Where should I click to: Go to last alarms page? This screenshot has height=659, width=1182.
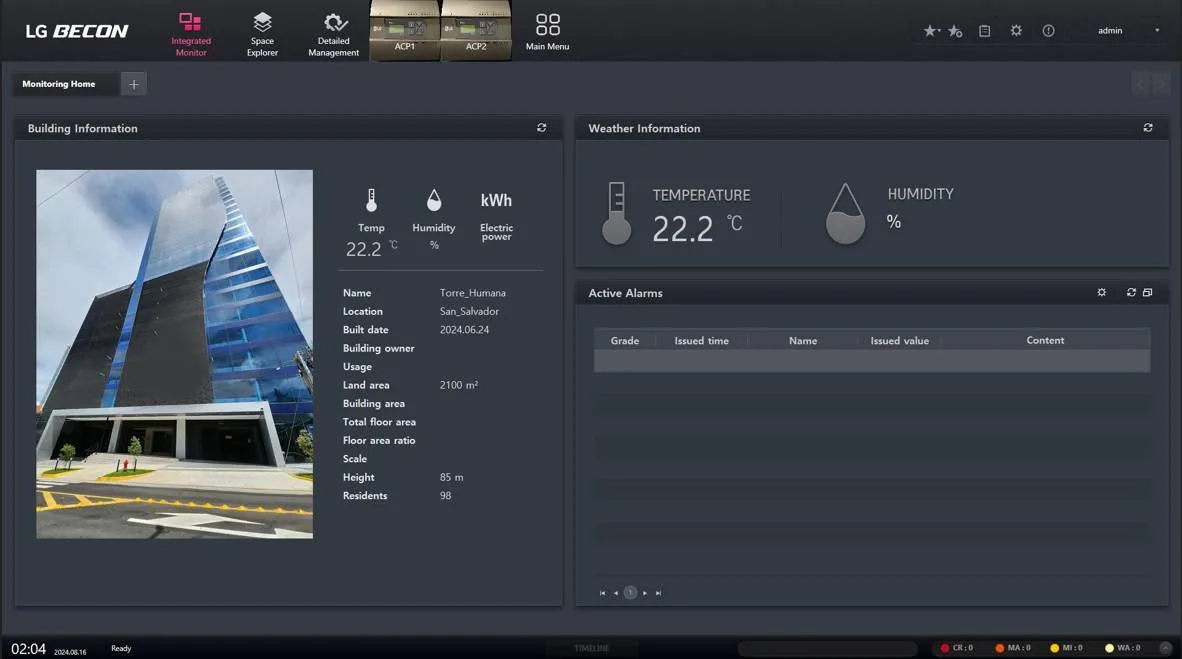click(658, 593)
